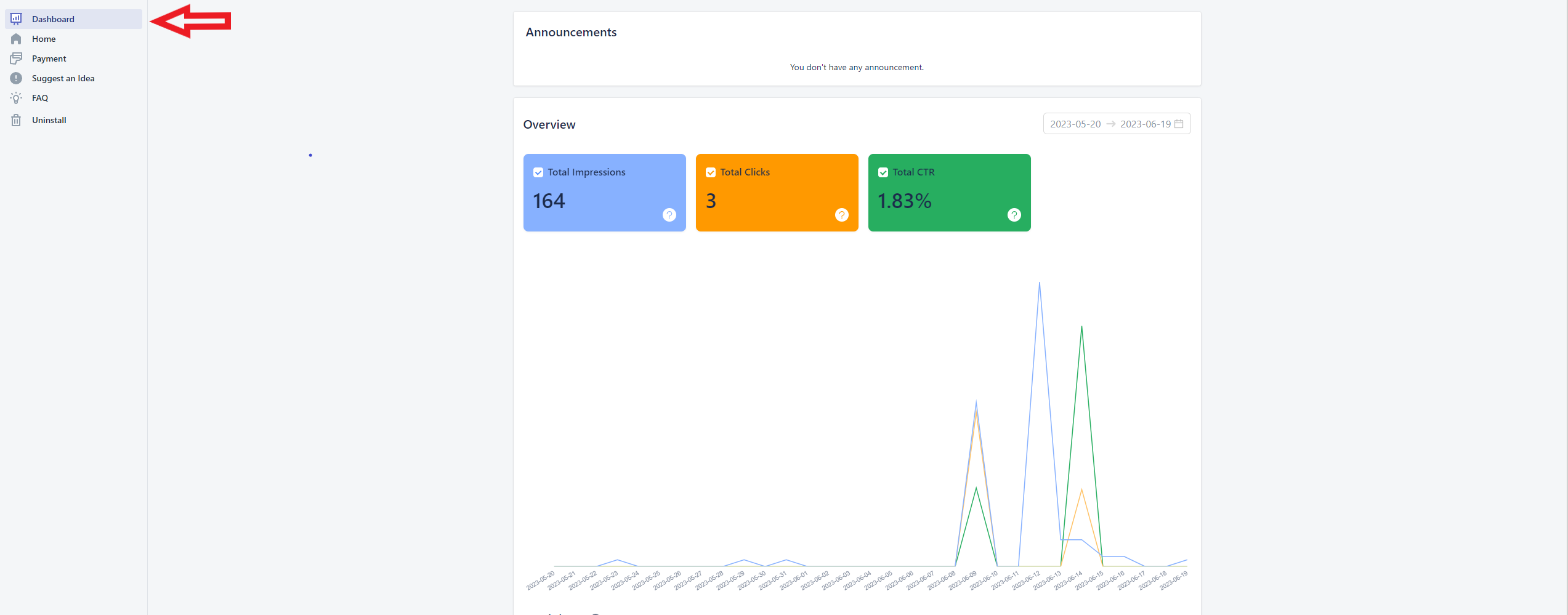Open help tooltip on Total Clicks card
This screenshot has height=615, width=1568.
pos(842,215)
